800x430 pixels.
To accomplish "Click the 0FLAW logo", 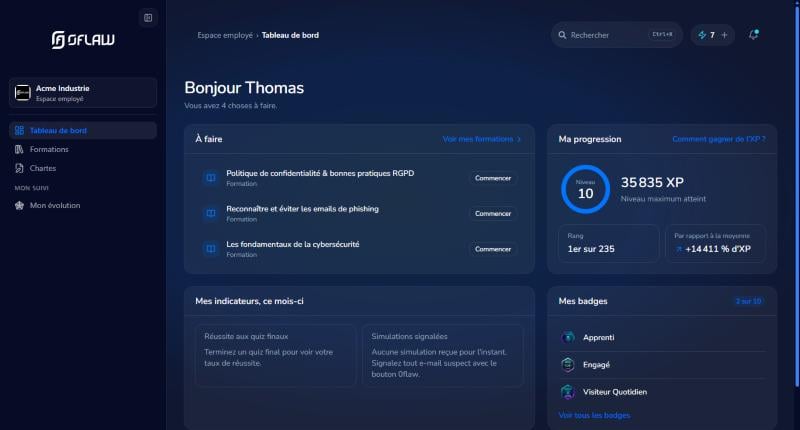I will coord(83,39).
